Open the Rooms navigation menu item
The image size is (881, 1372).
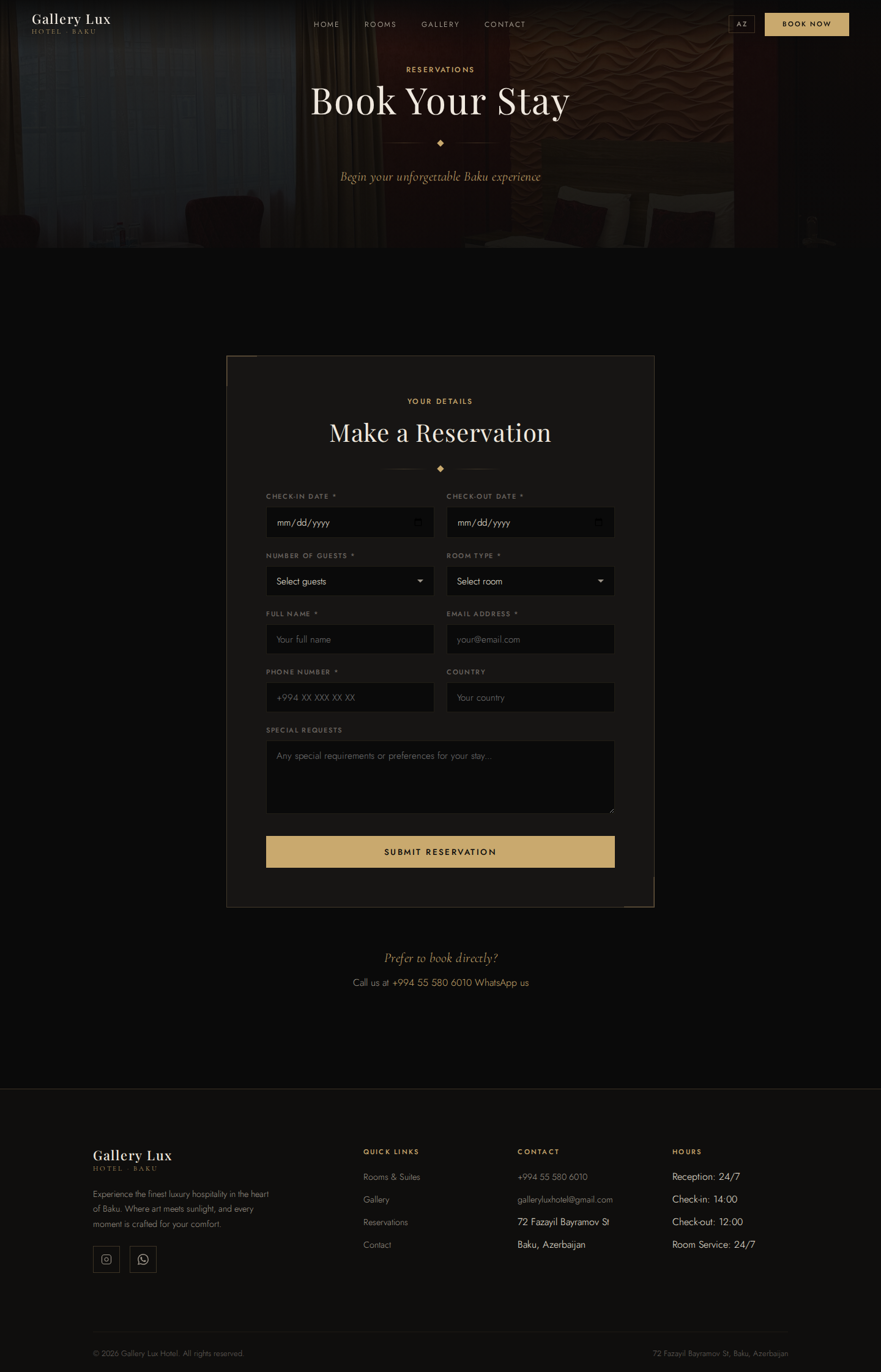coord(381,24)
